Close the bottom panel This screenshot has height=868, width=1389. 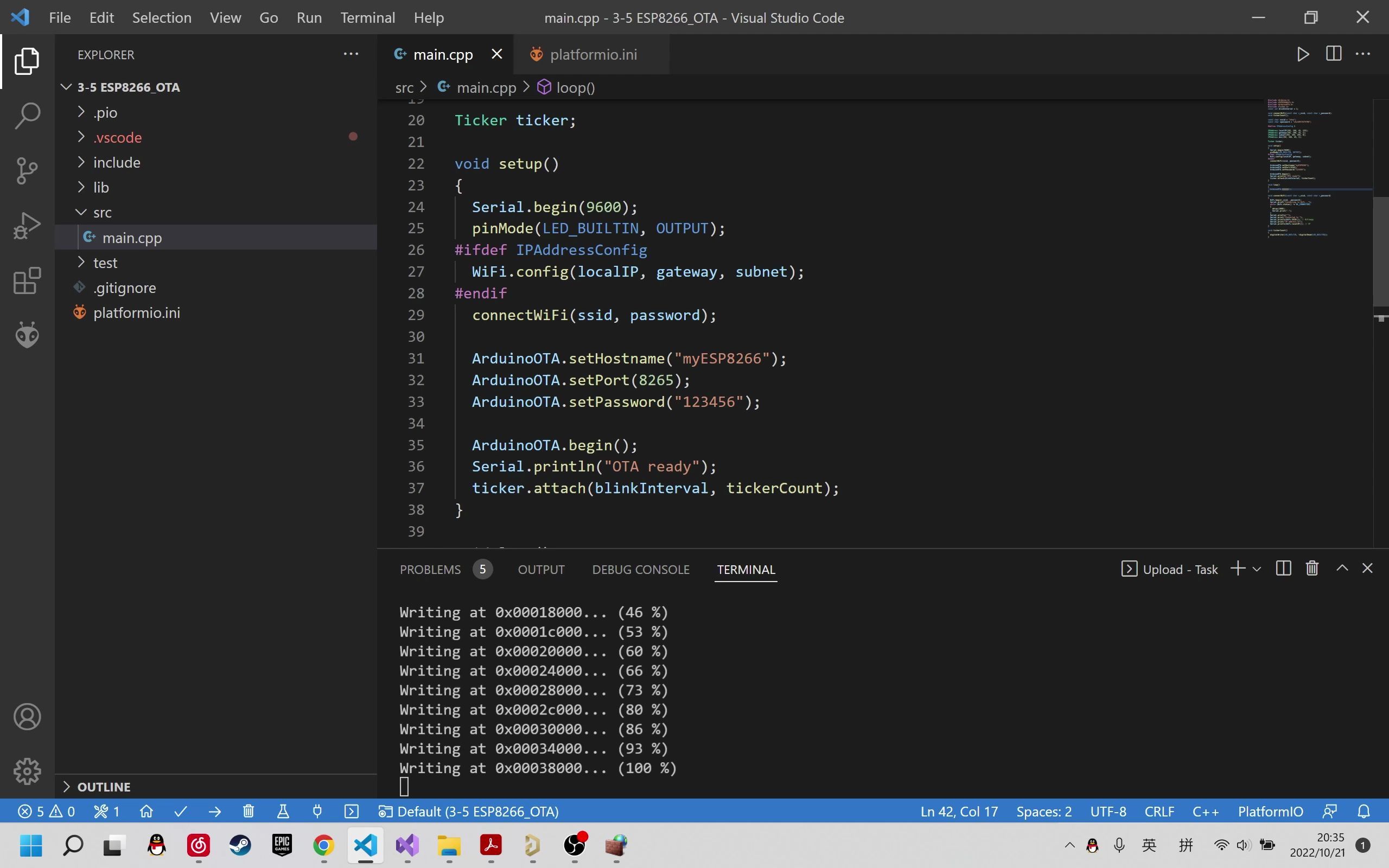[1367, 569]
